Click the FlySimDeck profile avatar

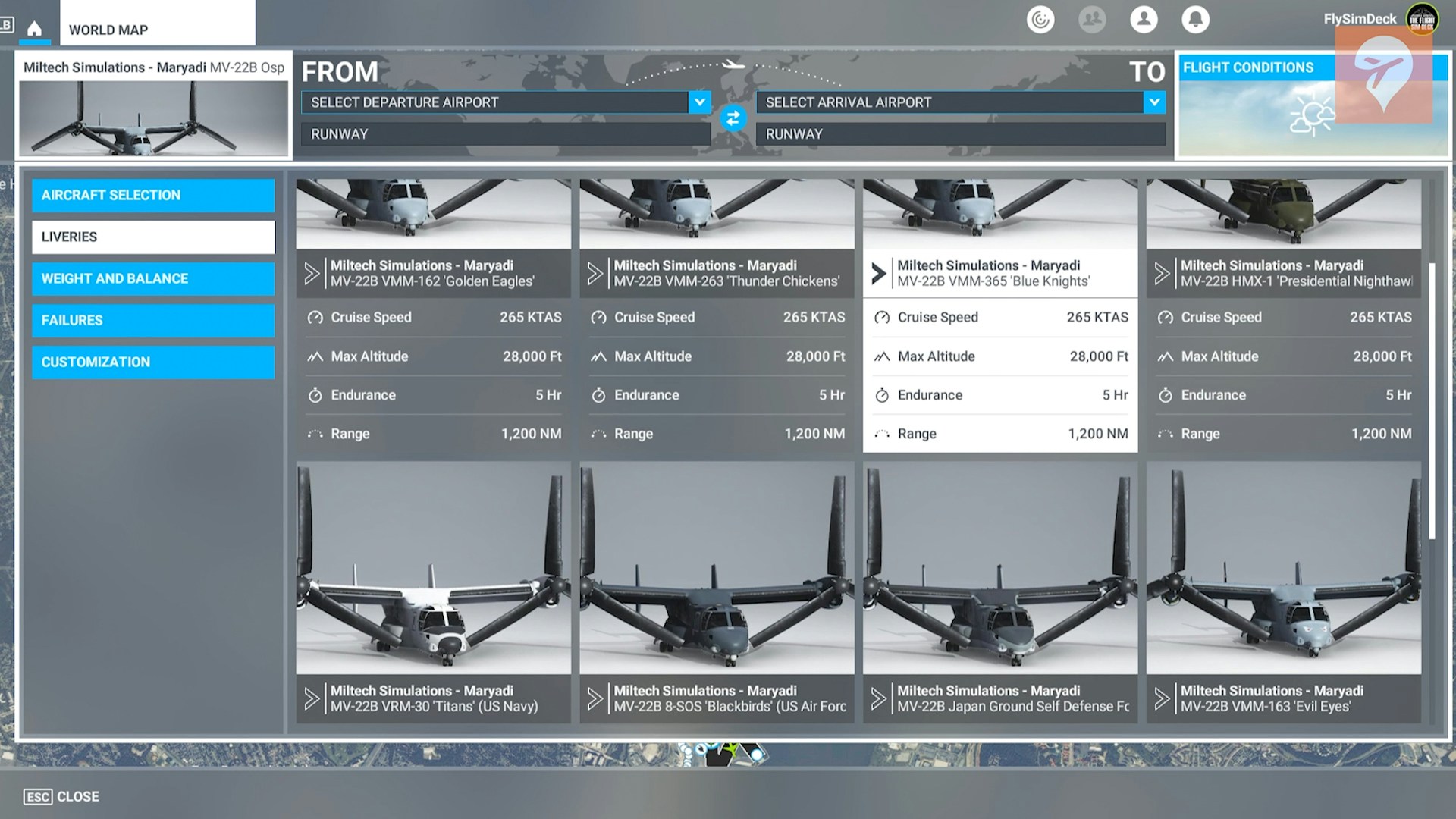tap(1421, 19)
